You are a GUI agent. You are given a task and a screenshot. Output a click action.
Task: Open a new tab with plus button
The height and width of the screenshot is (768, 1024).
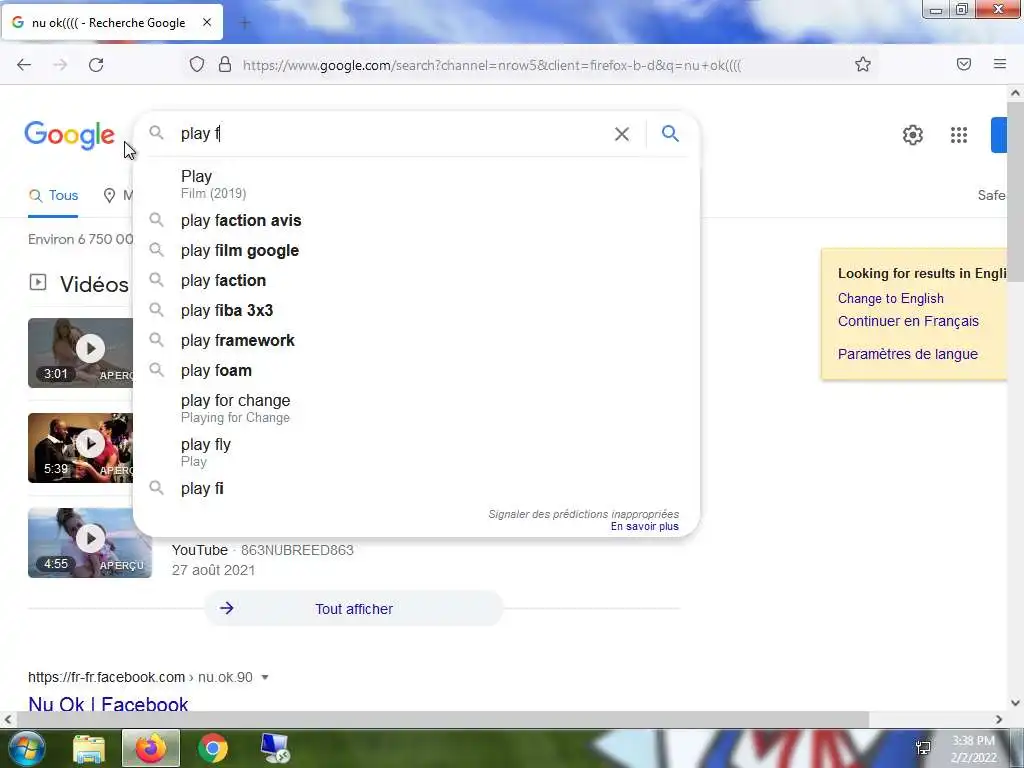245,23
